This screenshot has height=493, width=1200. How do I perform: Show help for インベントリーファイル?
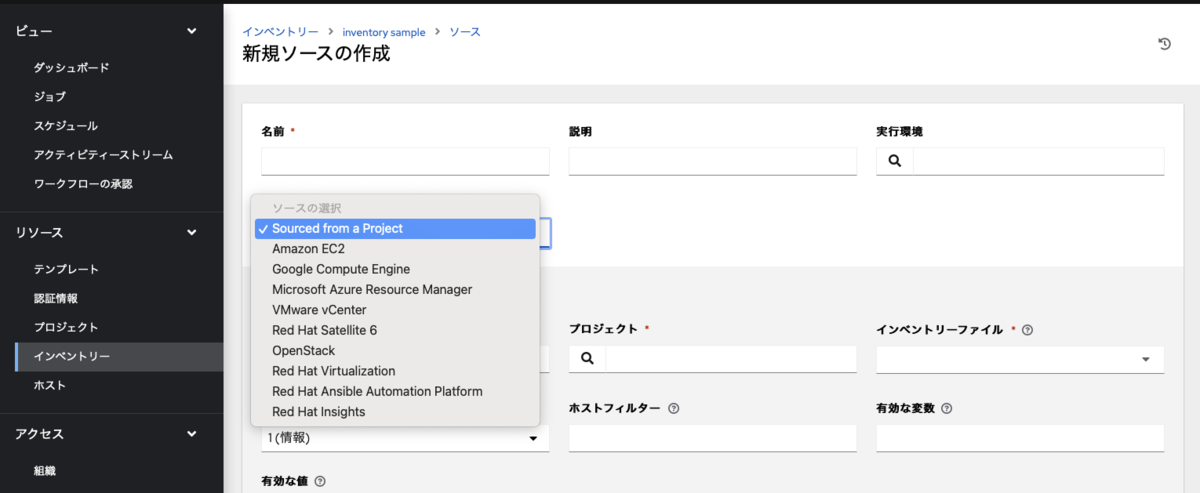click(1028, 330)
